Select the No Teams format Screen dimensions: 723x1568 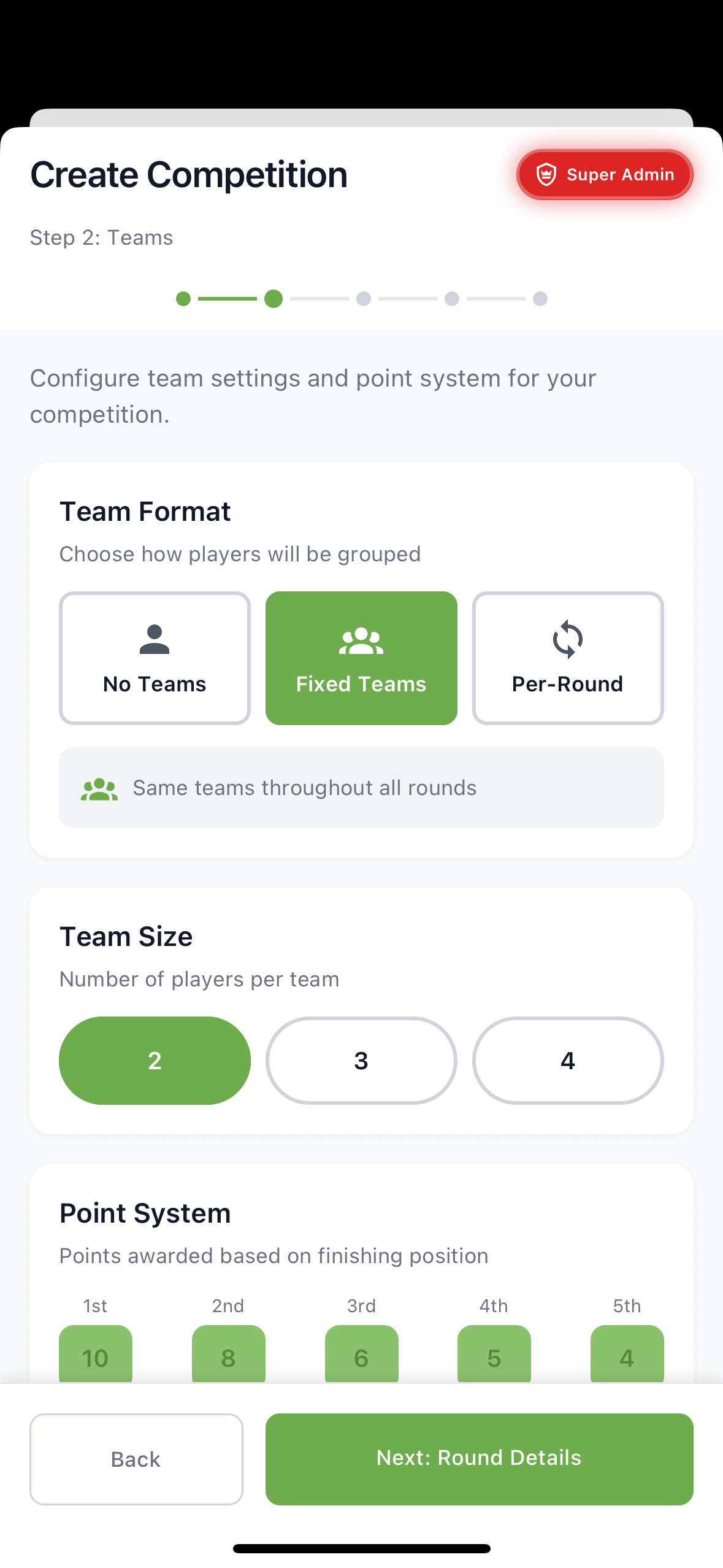click(x=154, y=658)
